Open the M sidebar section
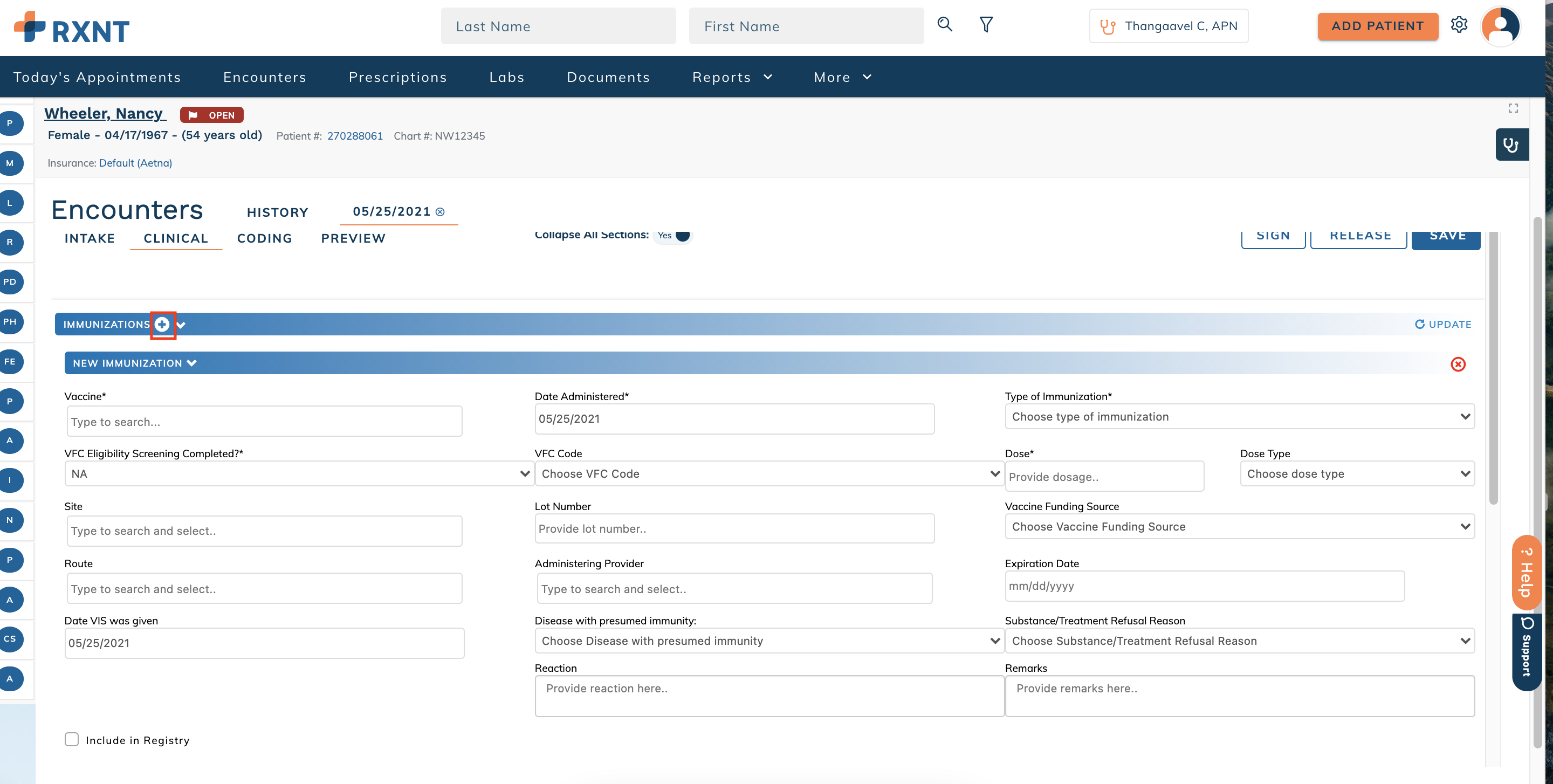The height and width of the screenshot is (784, 1553). (x=10, y=163)
